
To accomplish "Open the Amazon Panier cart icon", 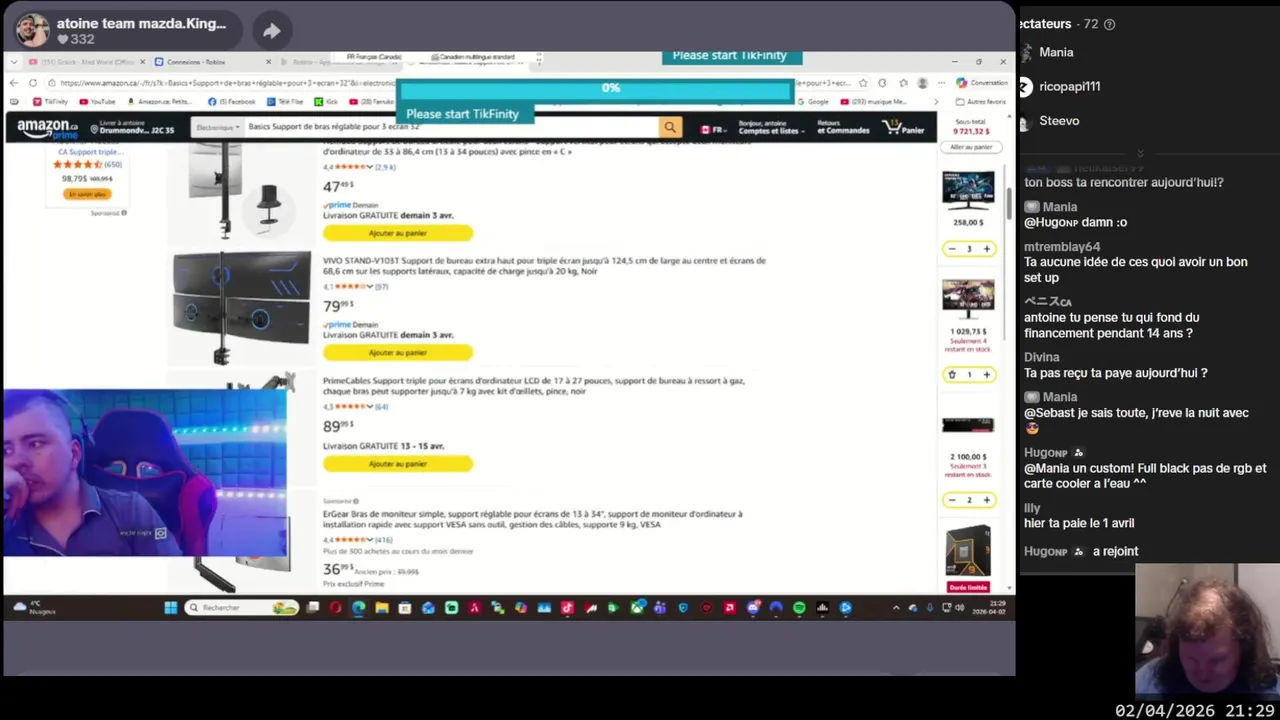I will [x=904, y=128].
